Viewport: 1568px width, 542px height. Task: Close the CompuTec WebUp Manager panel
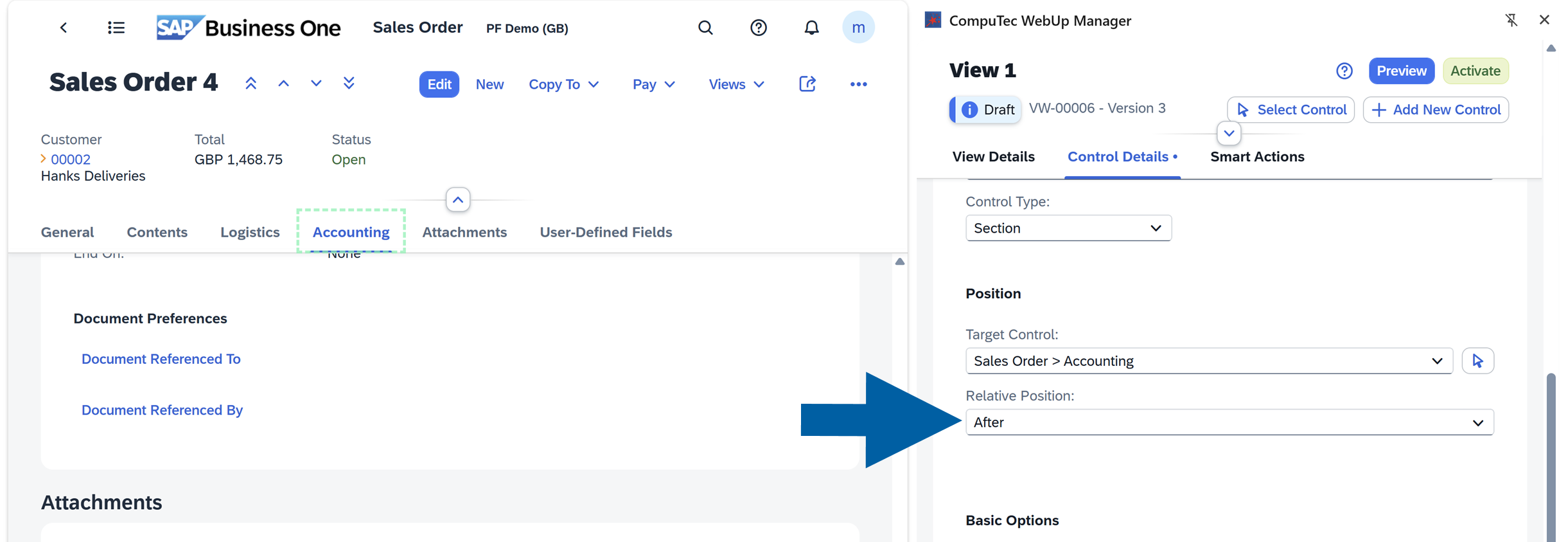1545,20
